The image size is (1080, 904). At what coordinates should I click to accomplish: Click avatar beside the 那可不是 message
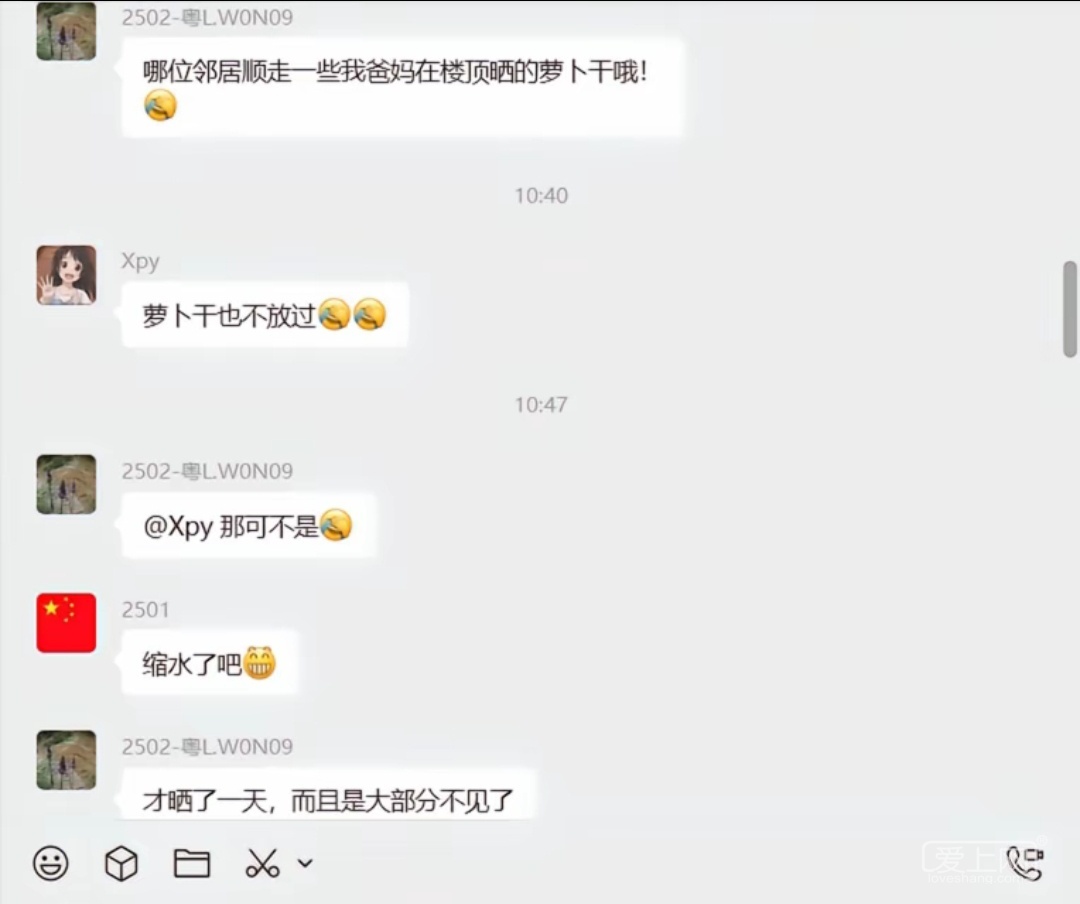(66, 484)
